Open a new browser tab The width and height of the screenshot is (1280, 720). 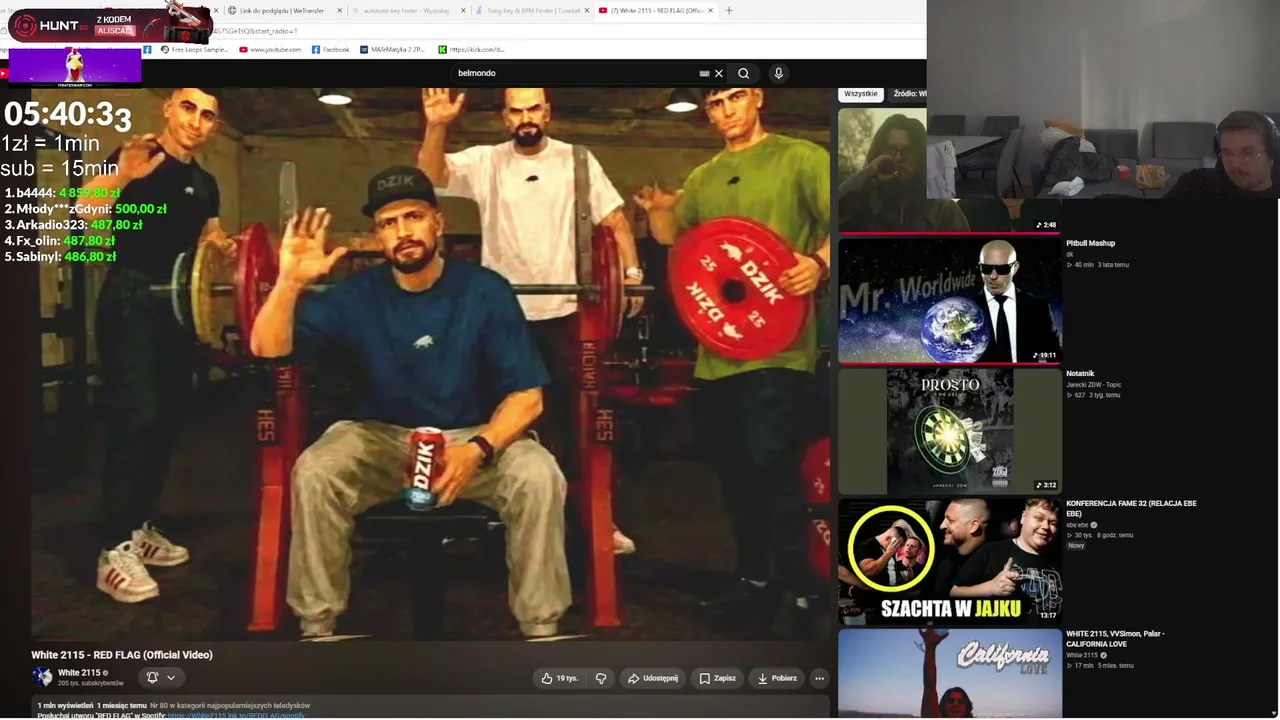tap(729, 10)
